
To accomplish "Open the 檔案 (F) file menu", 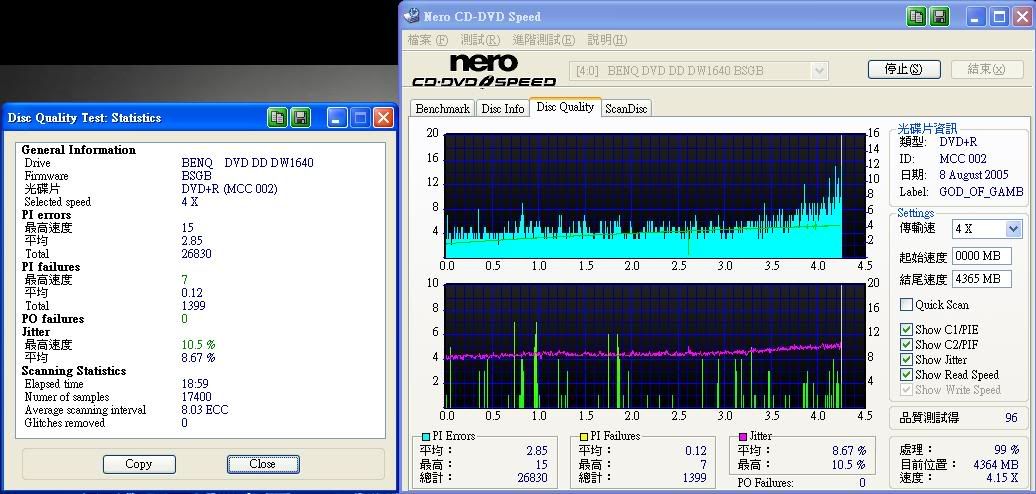I will 427,40.
